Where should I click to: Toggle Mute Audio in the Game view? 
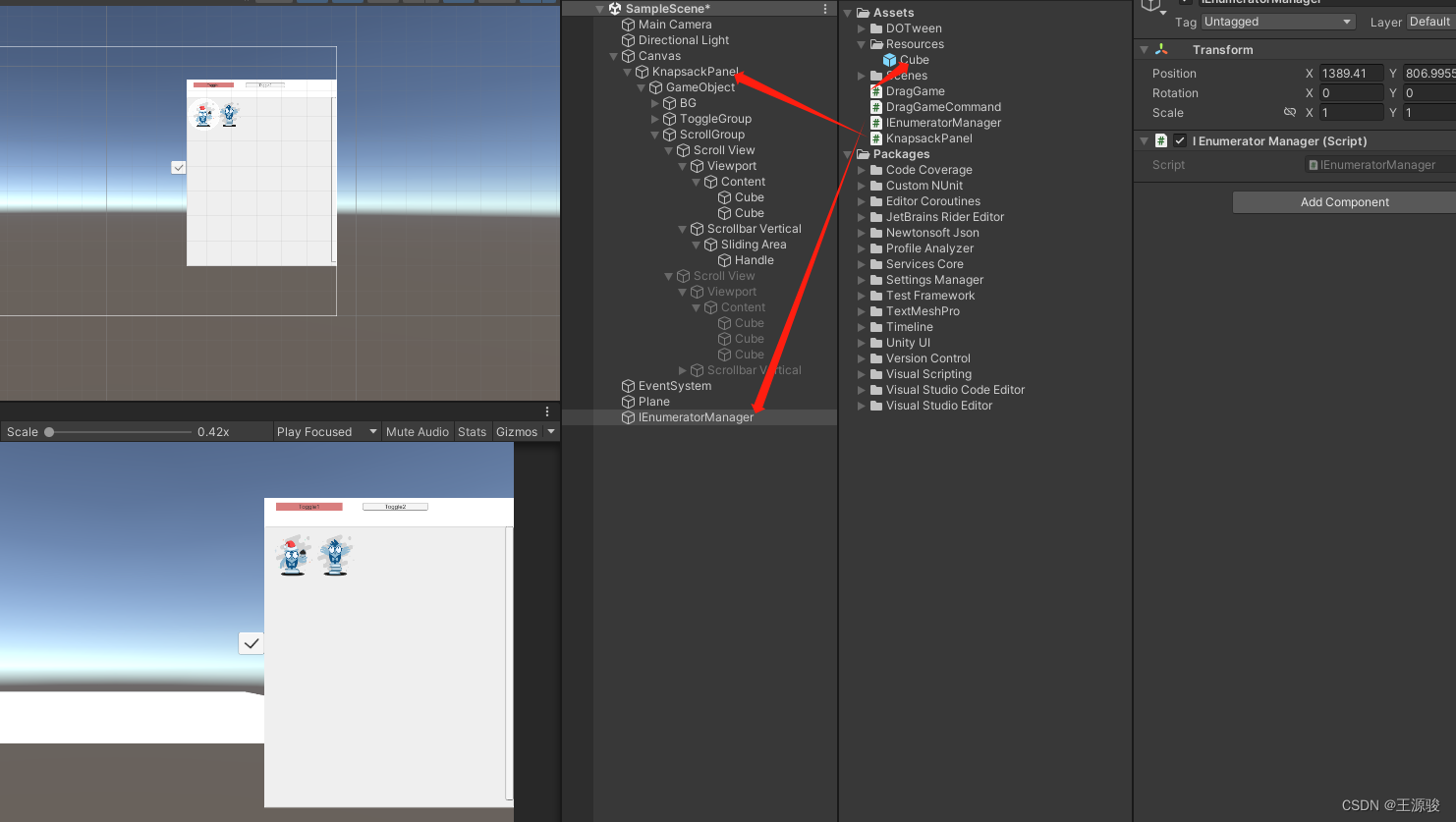(418, 432)
